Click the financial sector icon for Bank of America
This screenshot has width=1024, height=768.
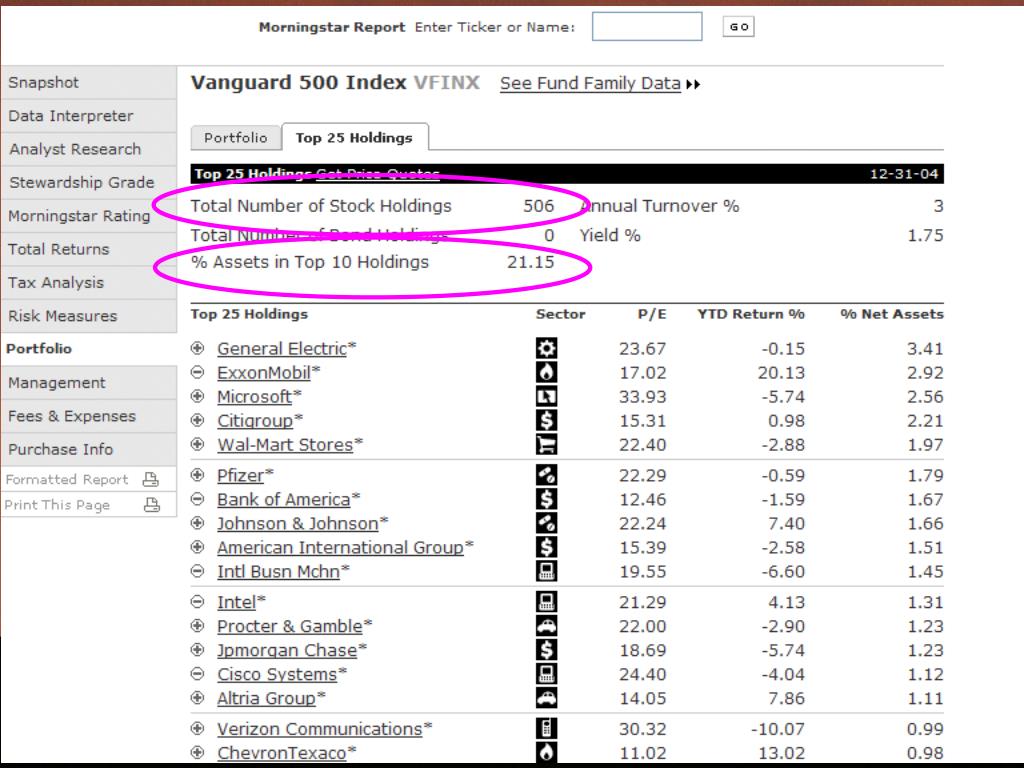coord(547,499)
